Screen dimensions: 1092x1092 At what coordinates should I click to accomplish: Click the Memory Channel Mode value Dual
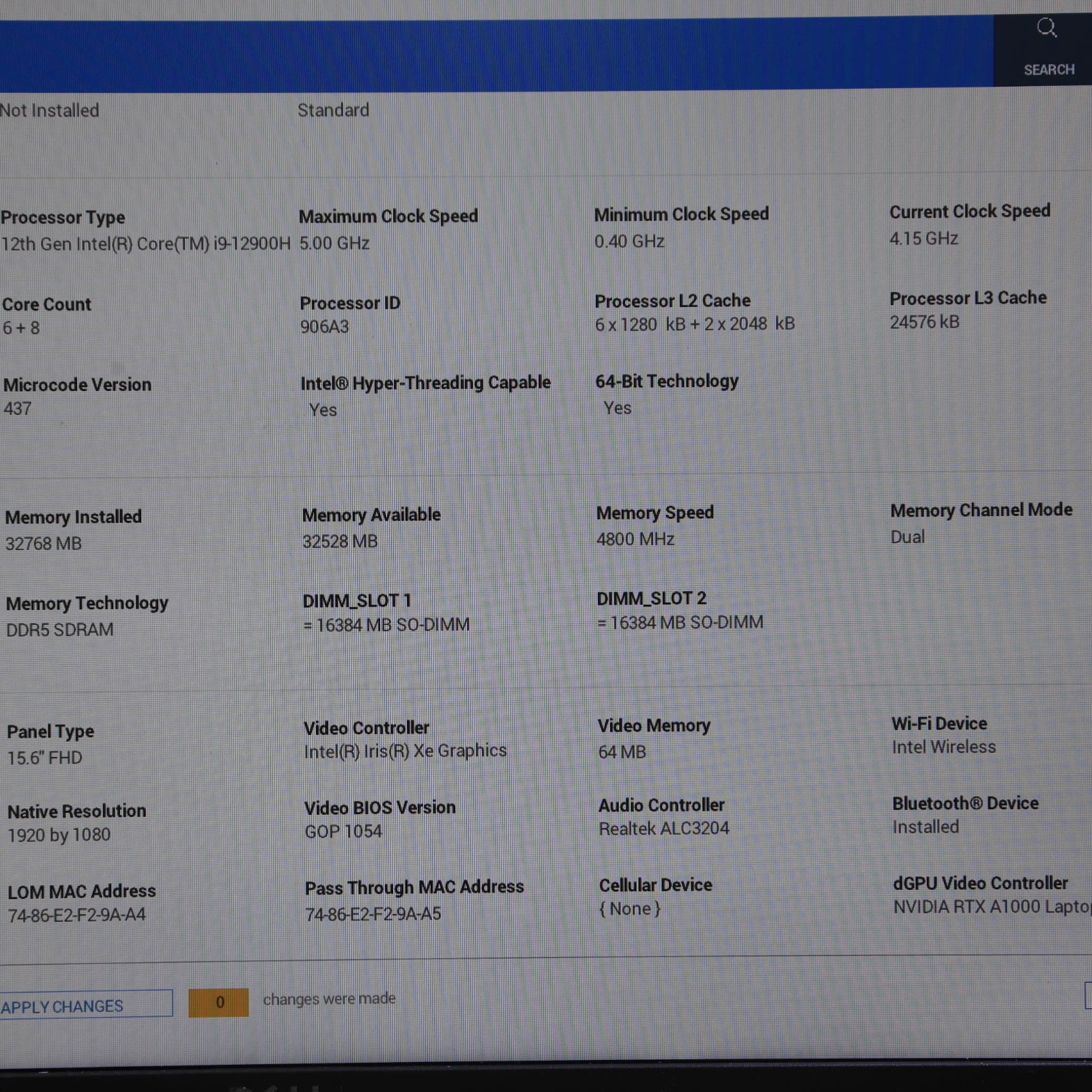tap(908, 536)
